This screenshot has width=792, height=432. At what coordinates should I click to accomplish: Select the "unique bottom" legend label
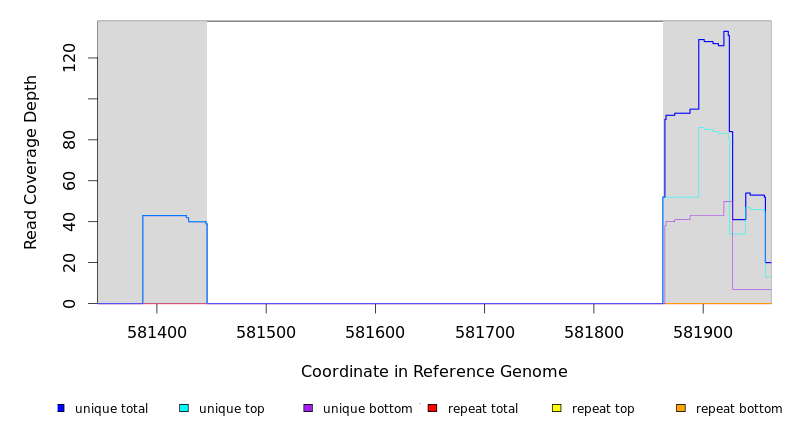(367, 409)
